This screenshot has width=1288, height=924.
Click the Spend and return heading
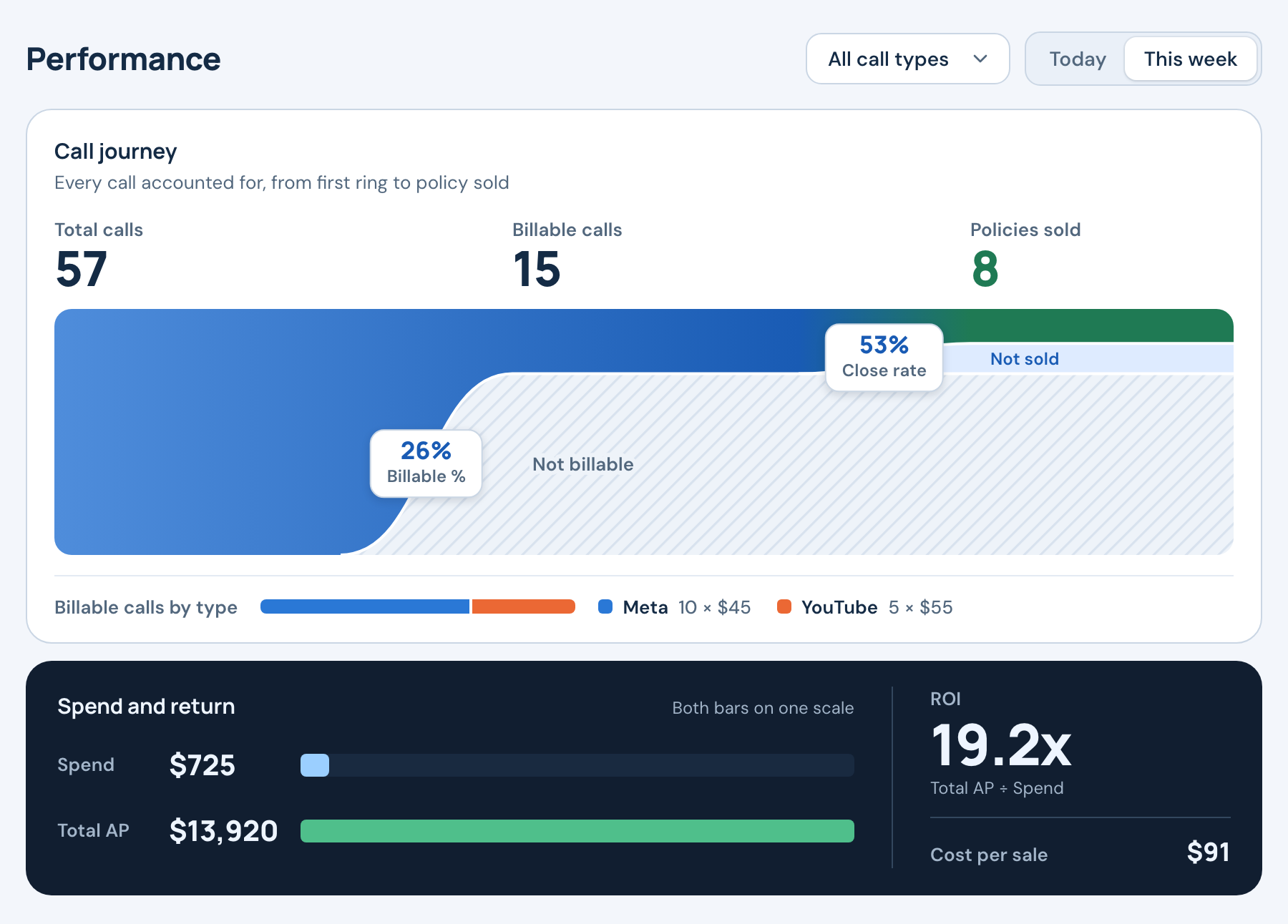tap(146, 707)
